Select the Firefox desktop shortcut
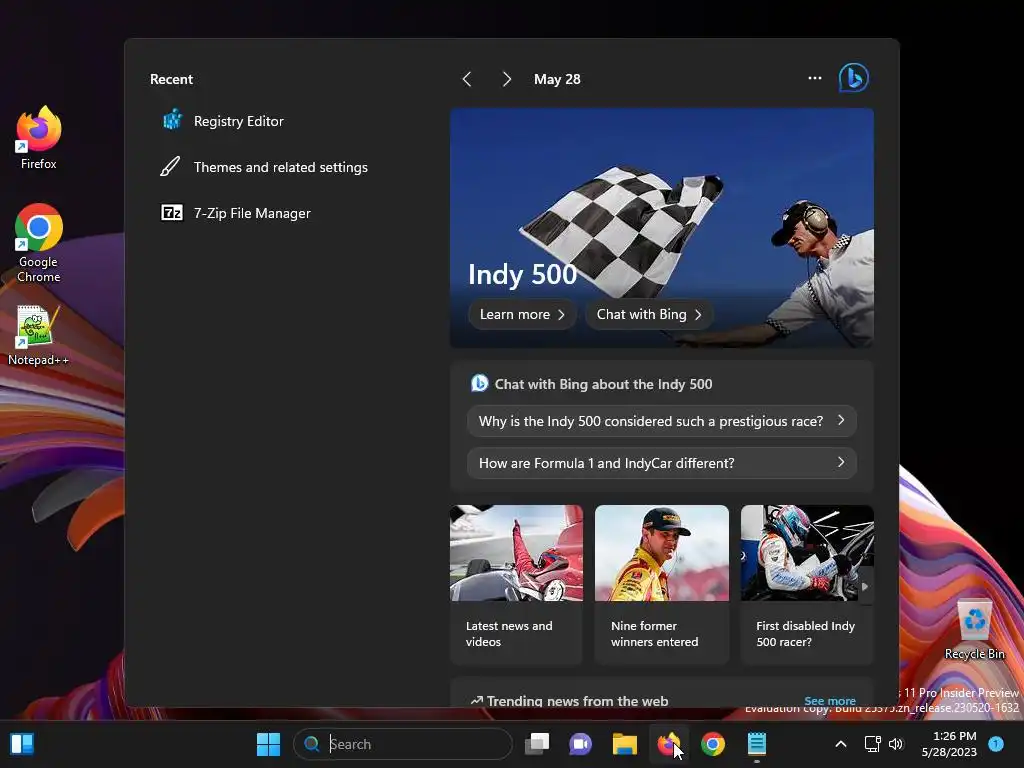This screenshot has height=768, width=1024. coord(39,138)
